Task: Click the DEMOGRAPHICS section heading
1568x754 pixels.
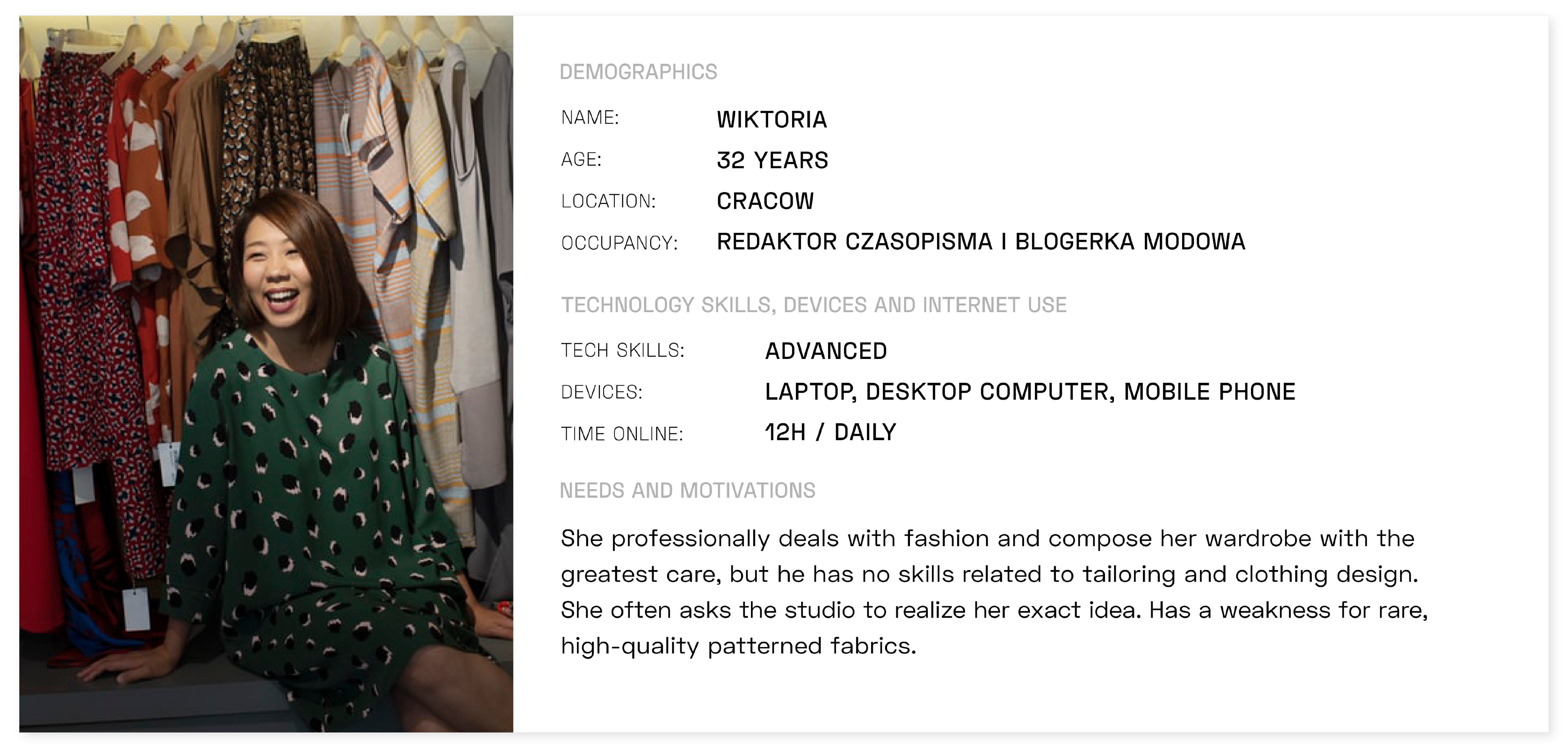Action: pyautogui.click(x=638, y=72)
